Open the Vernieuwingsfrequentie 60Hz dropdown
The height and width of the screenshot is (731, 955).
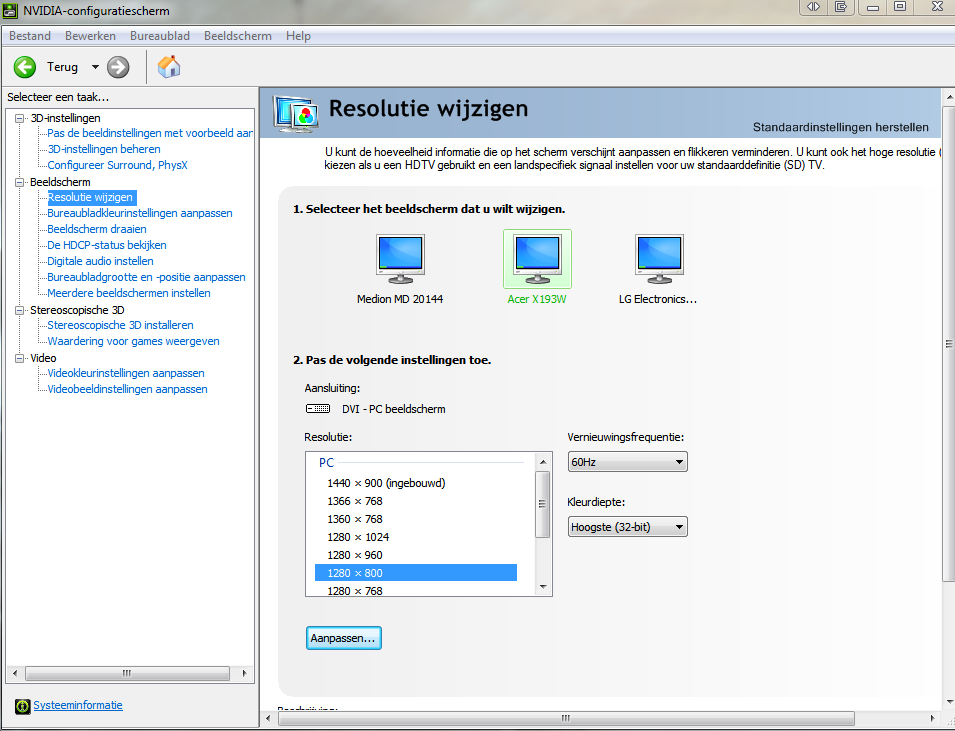coord(627,462)
